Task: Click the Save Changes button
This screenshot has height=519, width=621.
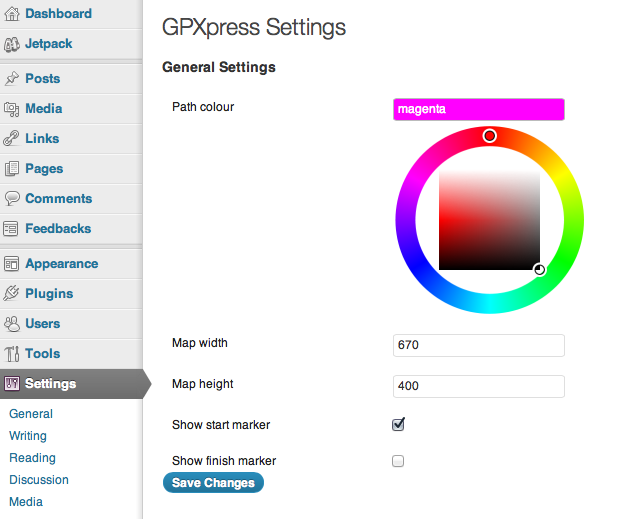Action: [x=213, y=483]
